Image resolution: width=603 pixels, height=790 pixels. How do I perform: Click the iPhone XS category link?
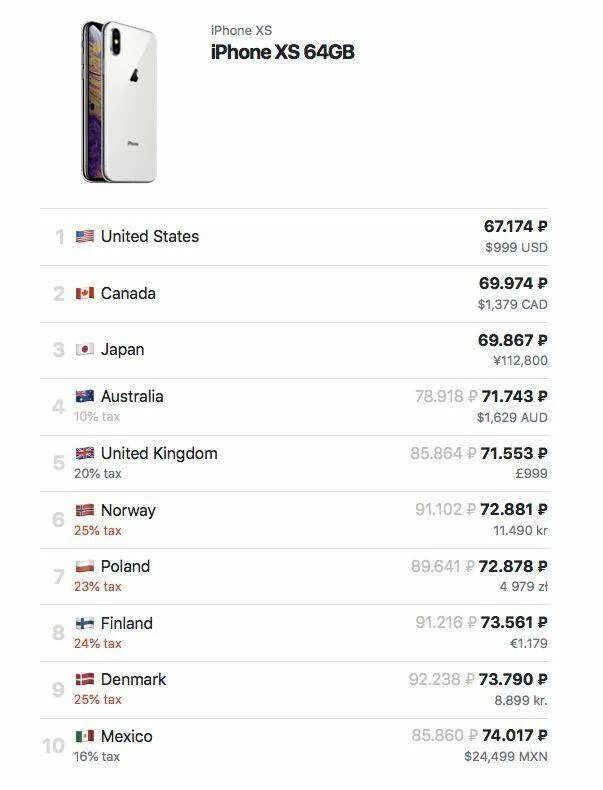(x=241, y=31)
